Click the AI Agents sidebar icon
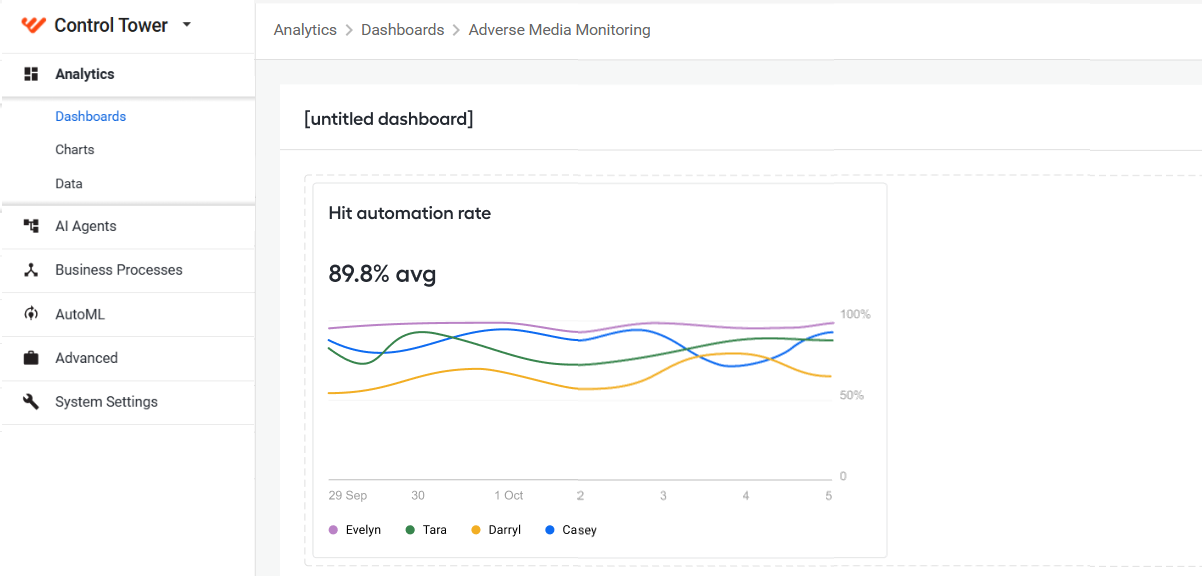The height and width of the screenshot is (576, 1202). [x=31, y=226]
